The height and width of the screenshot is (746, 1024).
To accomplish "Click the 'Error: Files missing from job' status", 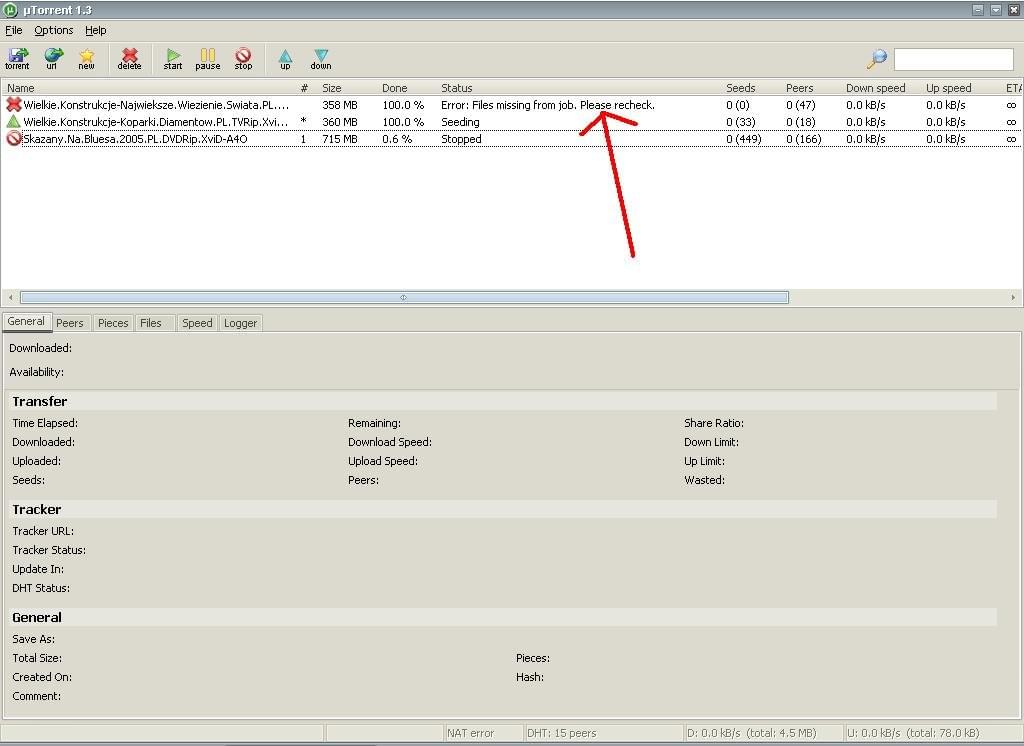I will point(548,105).
